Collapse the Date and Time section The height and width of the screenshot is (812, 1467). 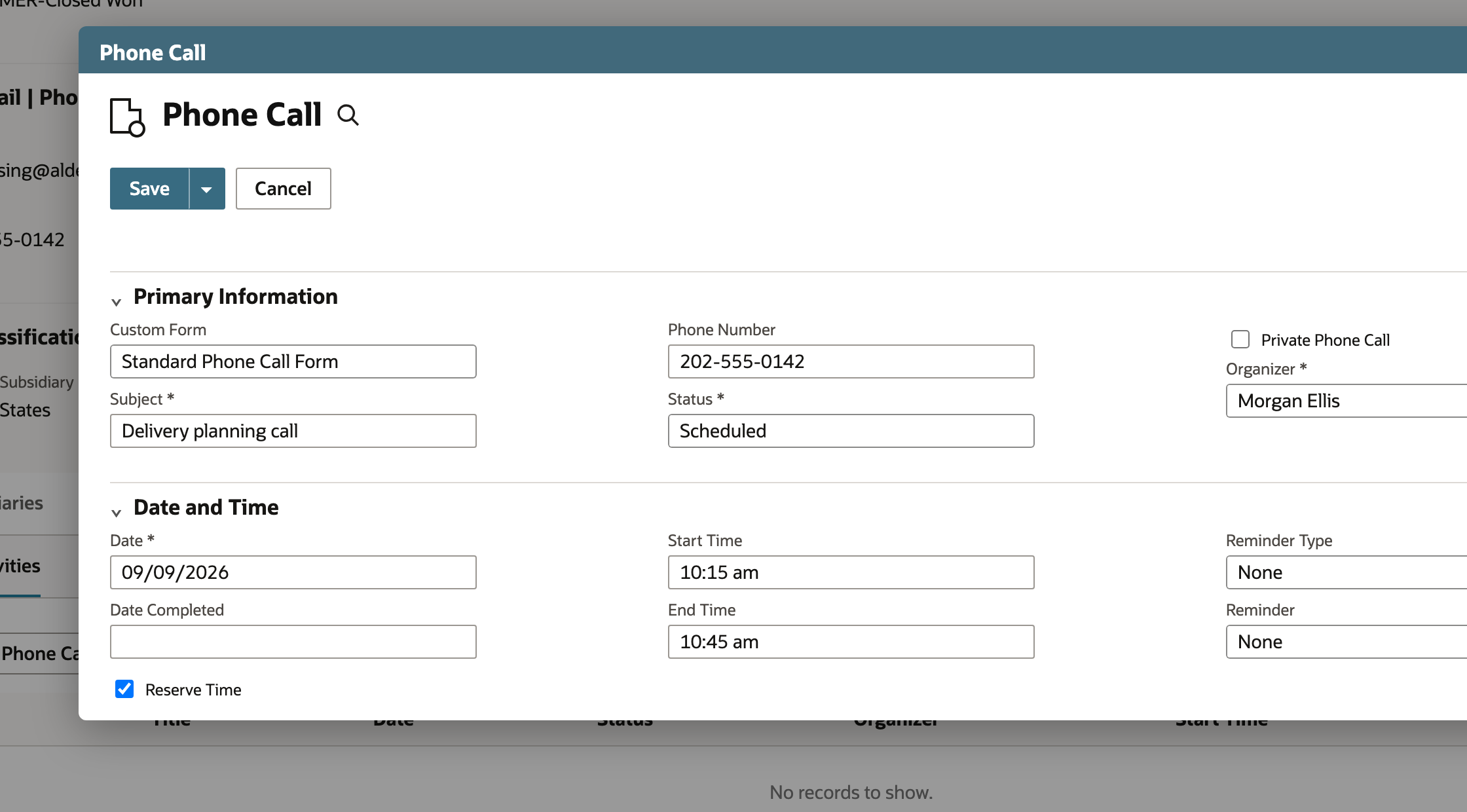coord(117,513)
